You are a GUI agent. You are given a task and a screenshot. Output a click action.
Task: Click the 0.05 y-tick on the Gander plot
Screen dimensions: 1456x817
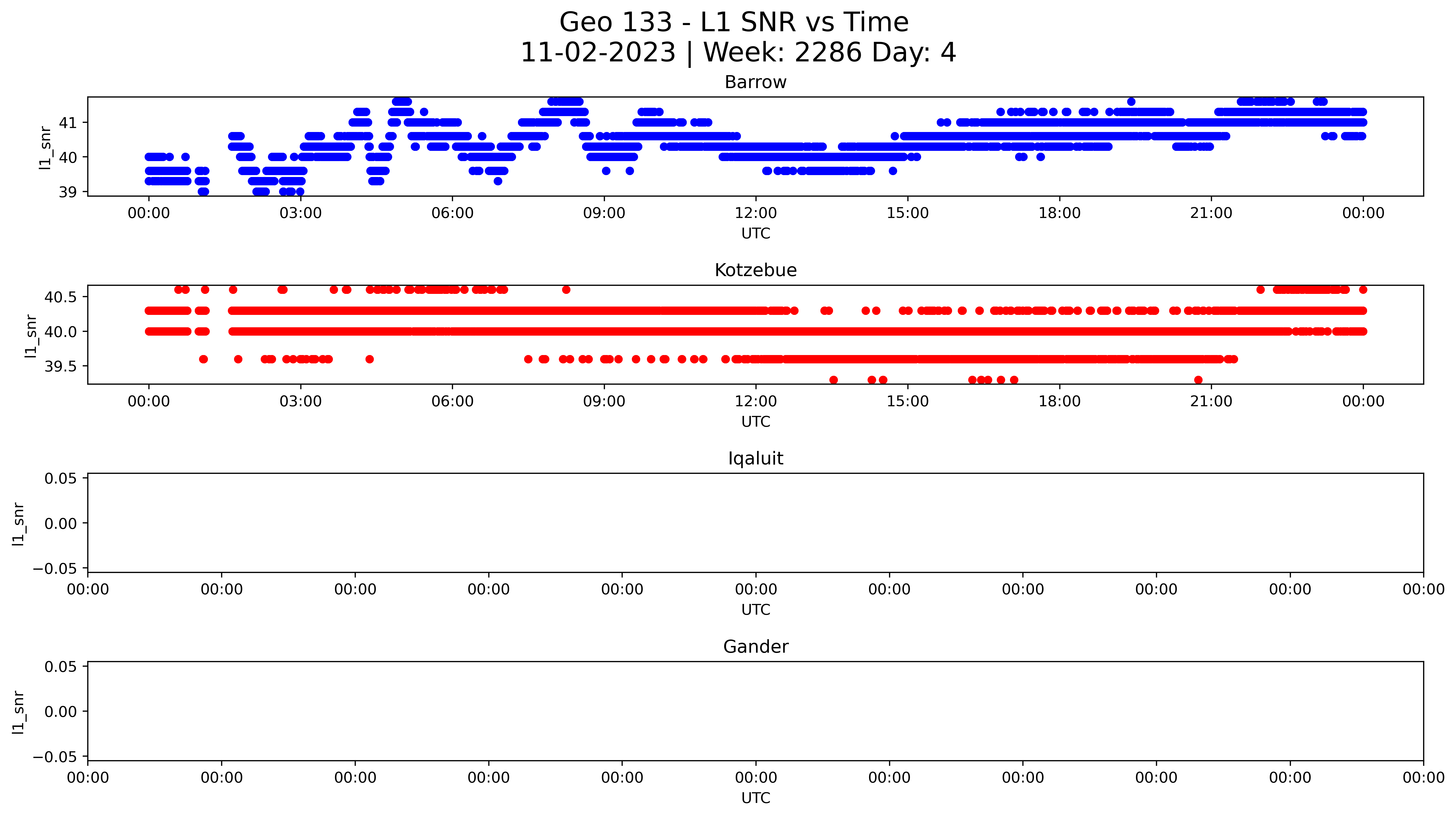61,667
